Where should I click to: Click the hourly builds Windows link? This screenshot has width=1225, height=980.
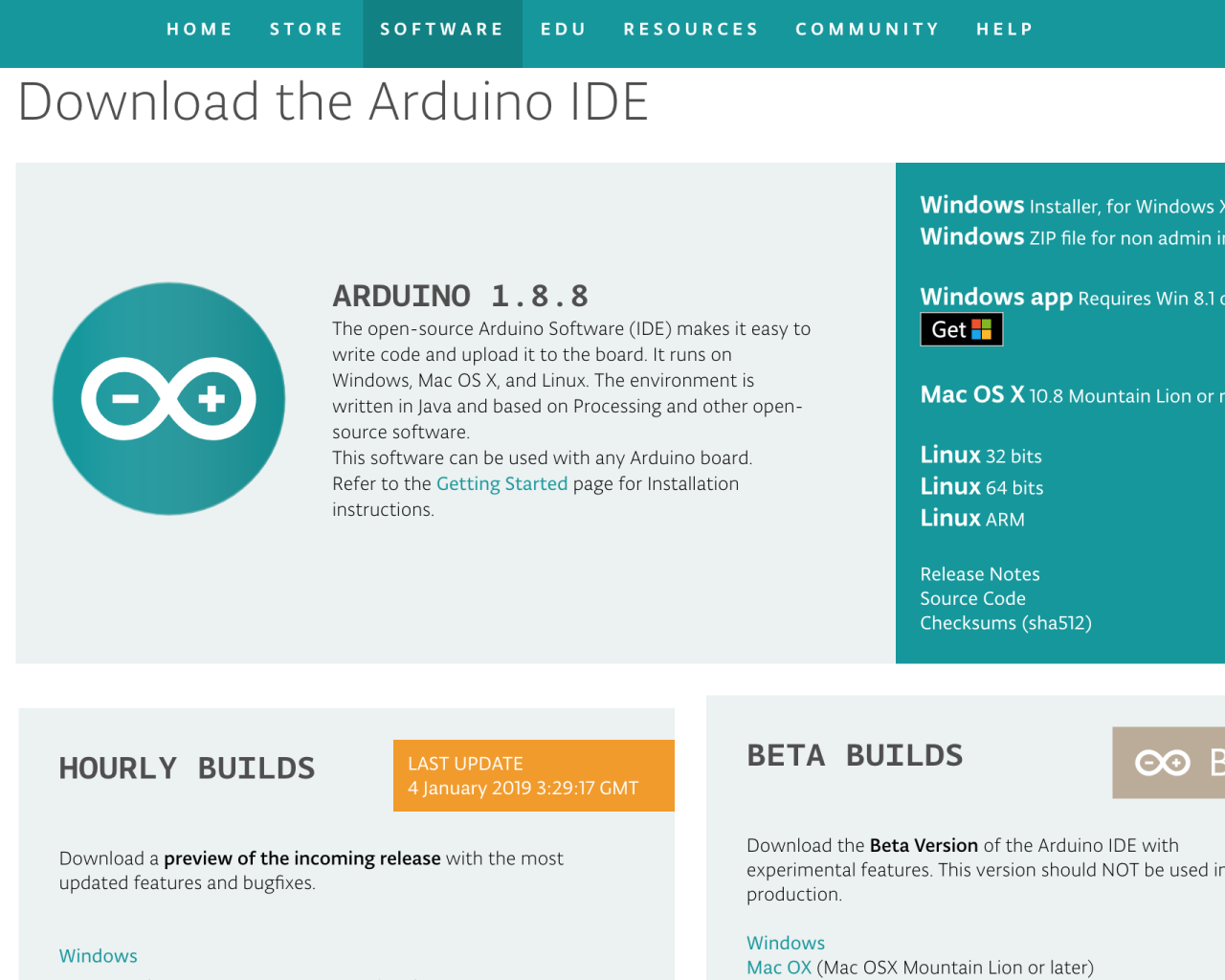coord(99,956)
